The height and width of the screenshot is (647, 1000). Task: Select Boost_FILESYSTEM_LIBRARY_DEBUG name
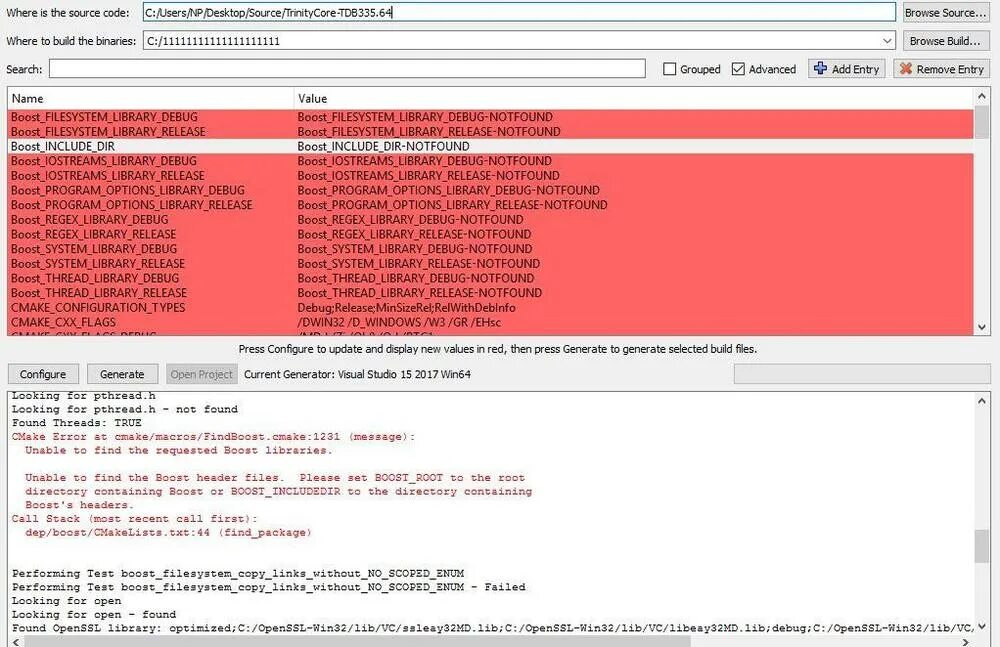click(104, 117)
